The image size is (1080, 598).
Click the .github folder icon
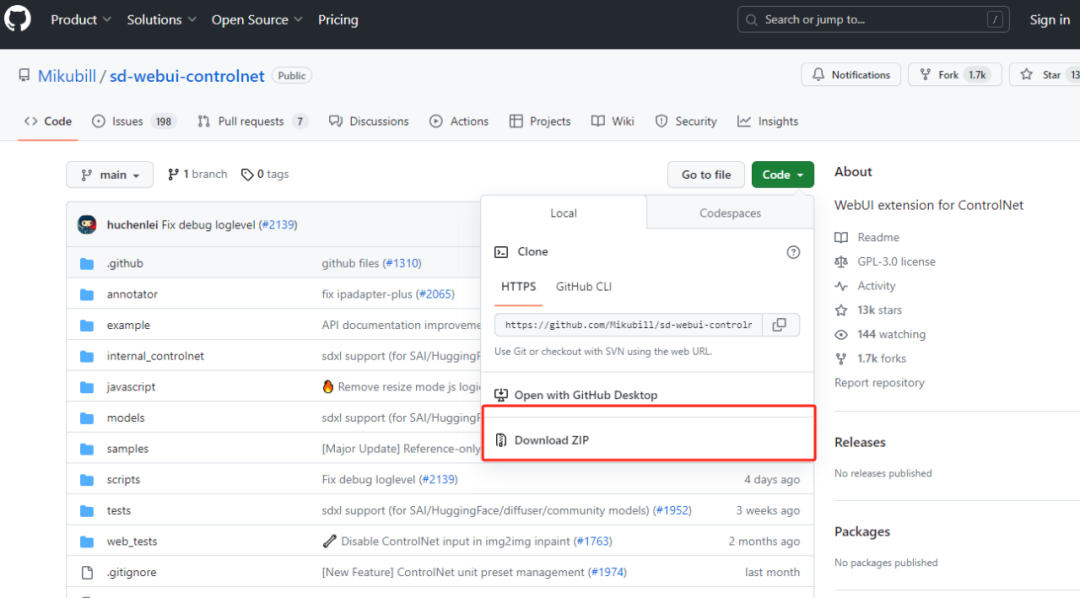87,263
